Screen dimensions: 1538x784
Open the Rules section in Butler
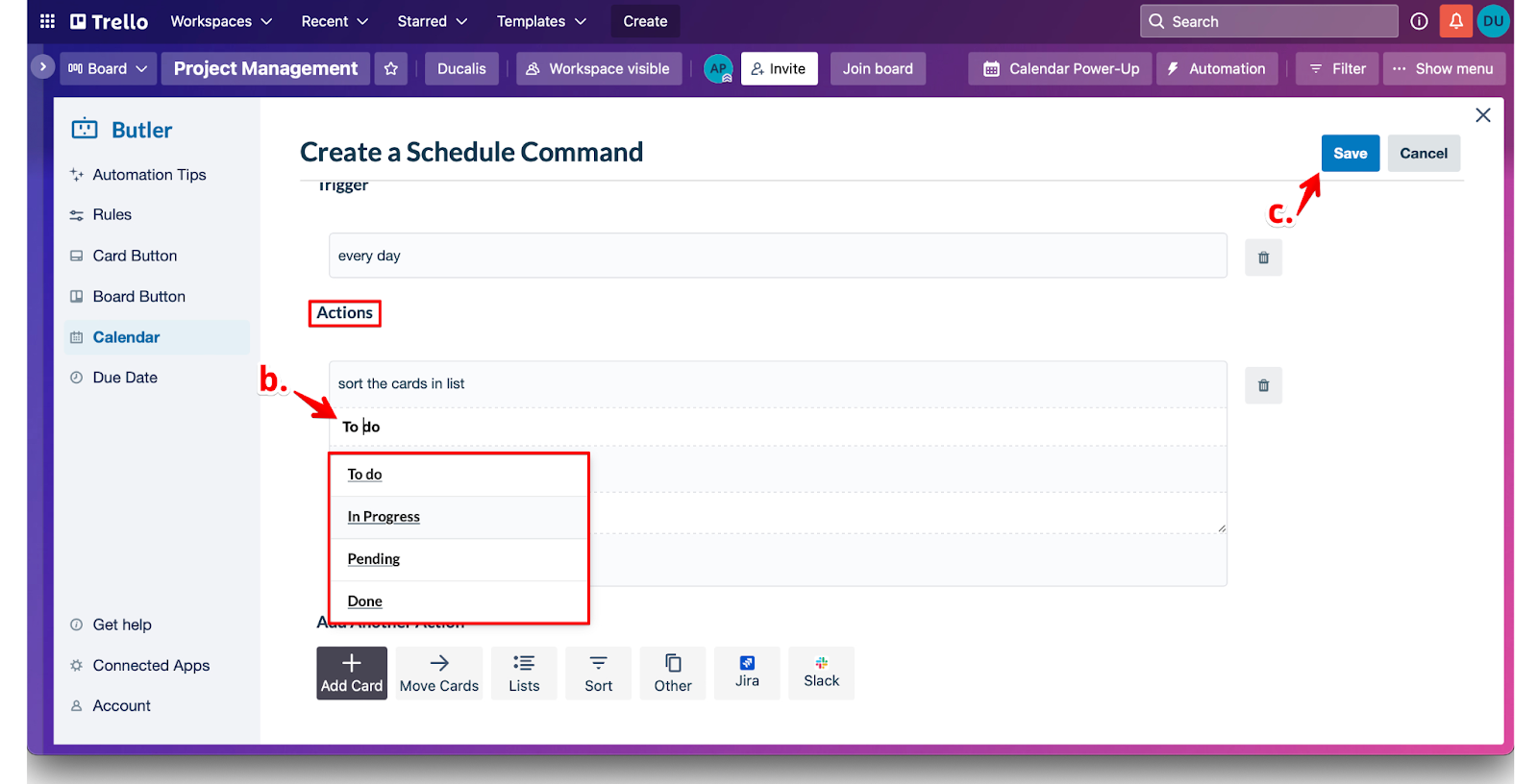[x=112, y=215]
